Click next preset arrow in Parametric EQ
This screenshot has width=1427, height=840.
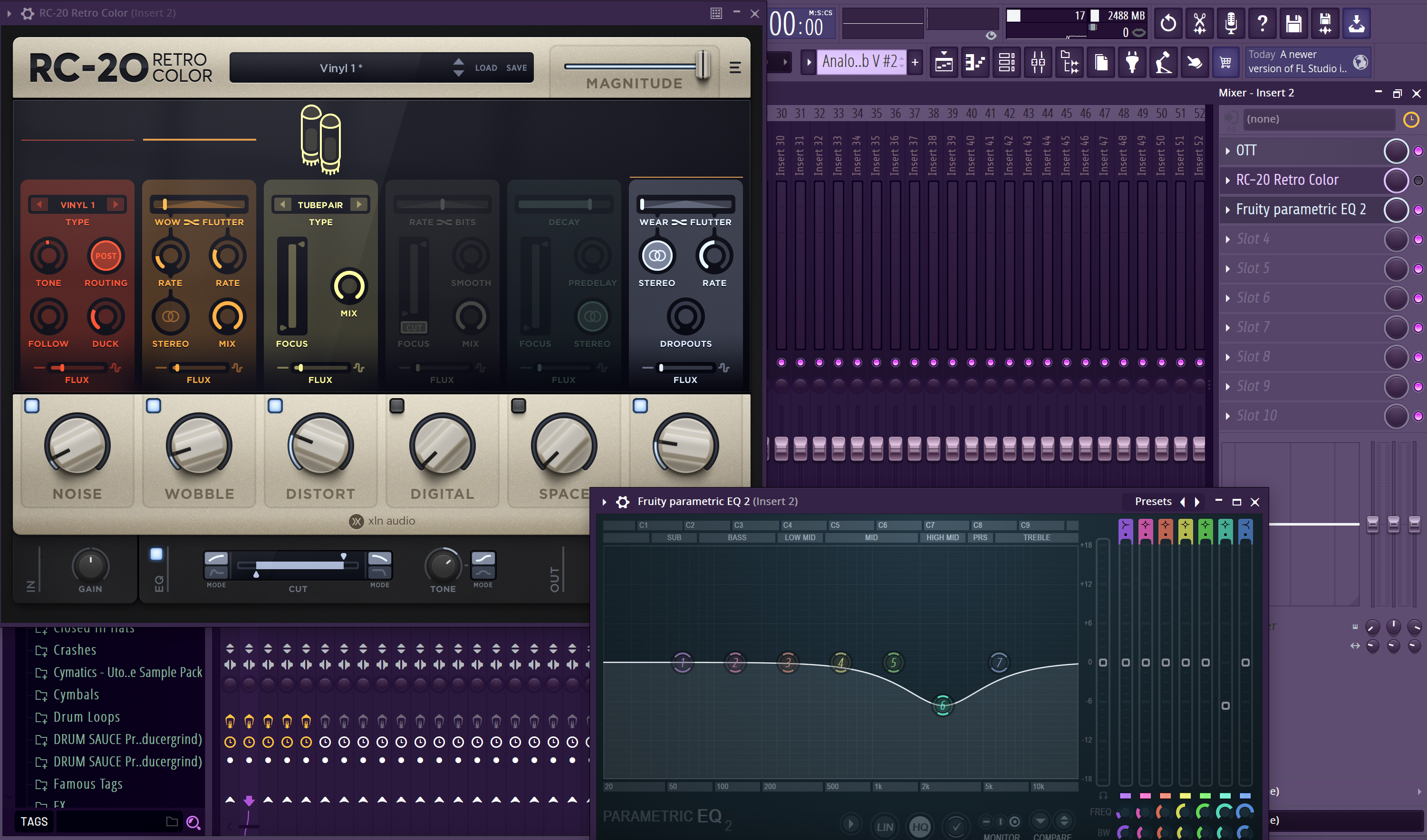click(1196, 502)
